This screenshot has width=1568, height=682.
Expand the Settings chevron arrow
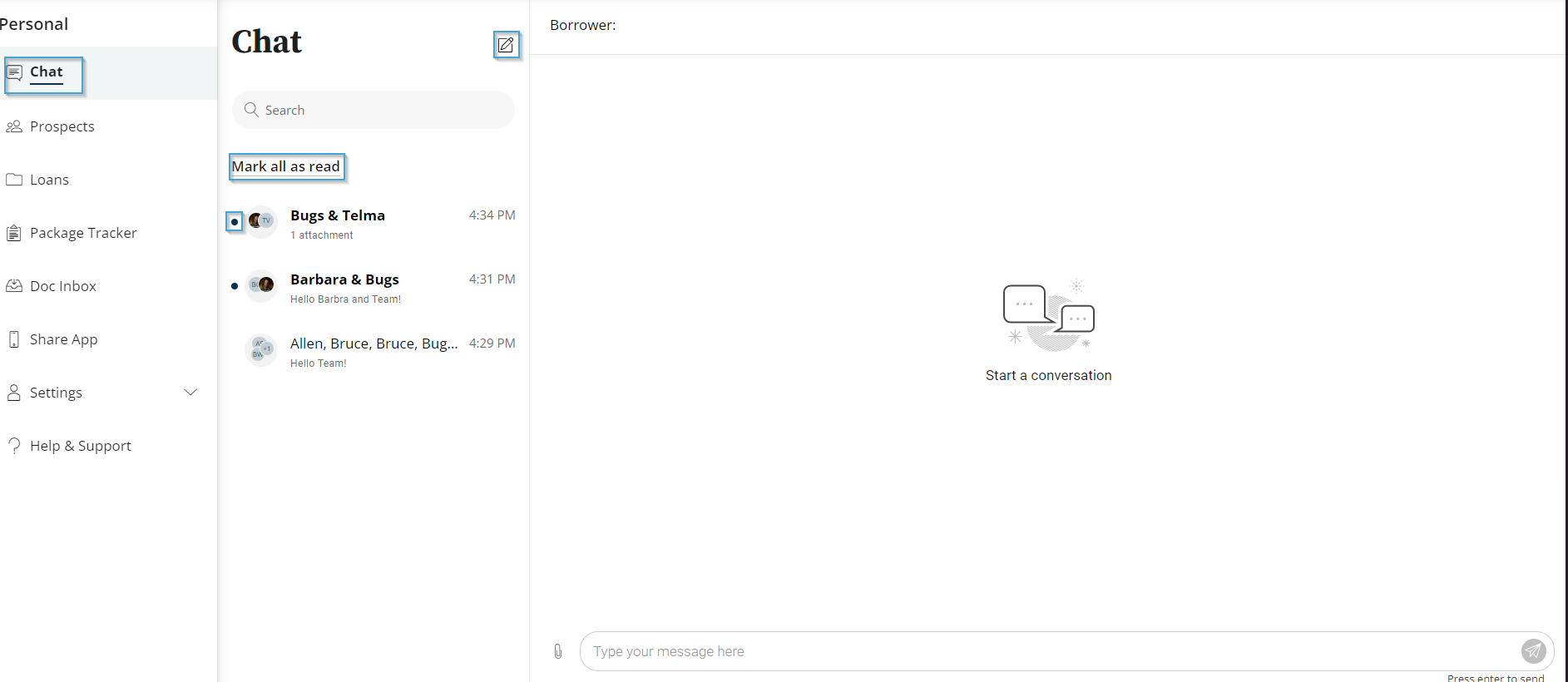(190, 393)
